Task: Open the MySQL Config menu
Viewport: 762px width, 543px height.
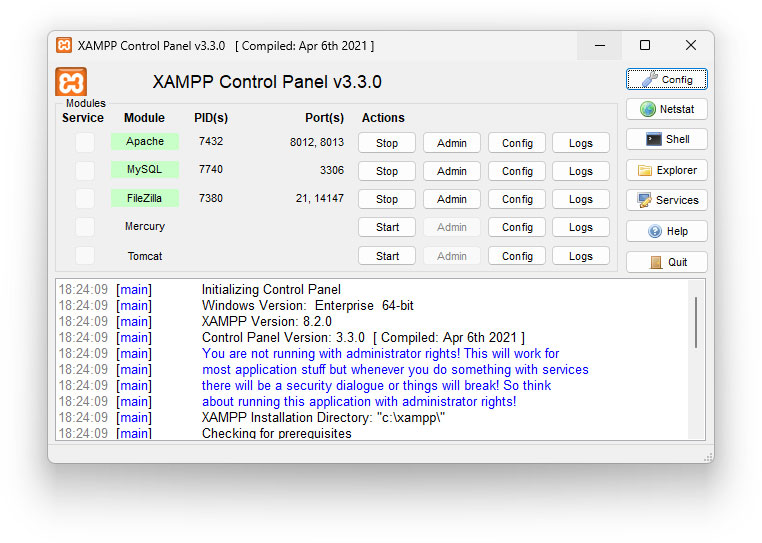Action: point(517,171)
